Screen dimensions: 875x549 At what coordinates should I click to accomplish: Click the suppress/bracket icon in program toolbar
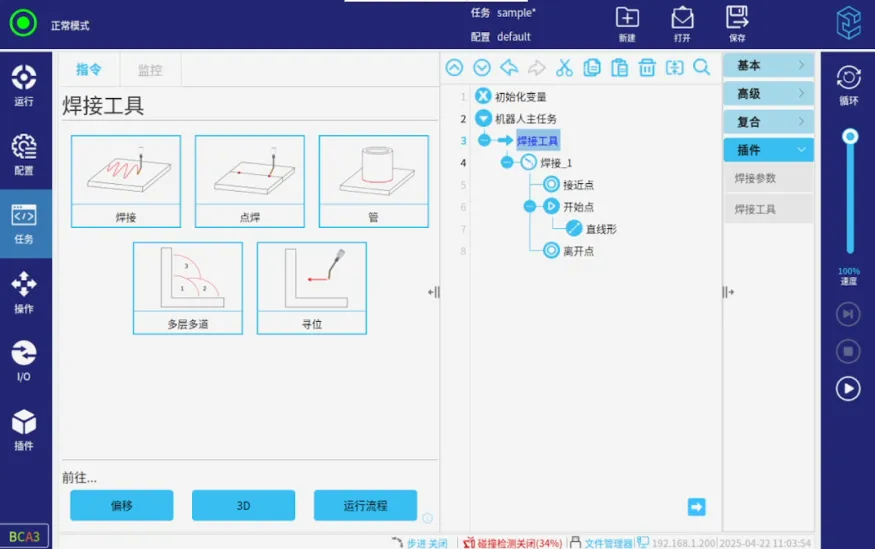[x=675, y=68]
